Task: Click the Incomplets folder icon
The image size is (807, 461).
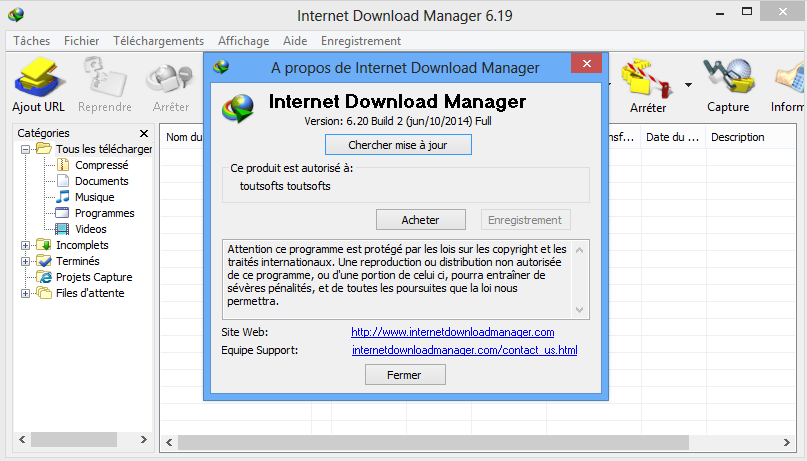Action: pyautogui.click(x=44, y=244)
